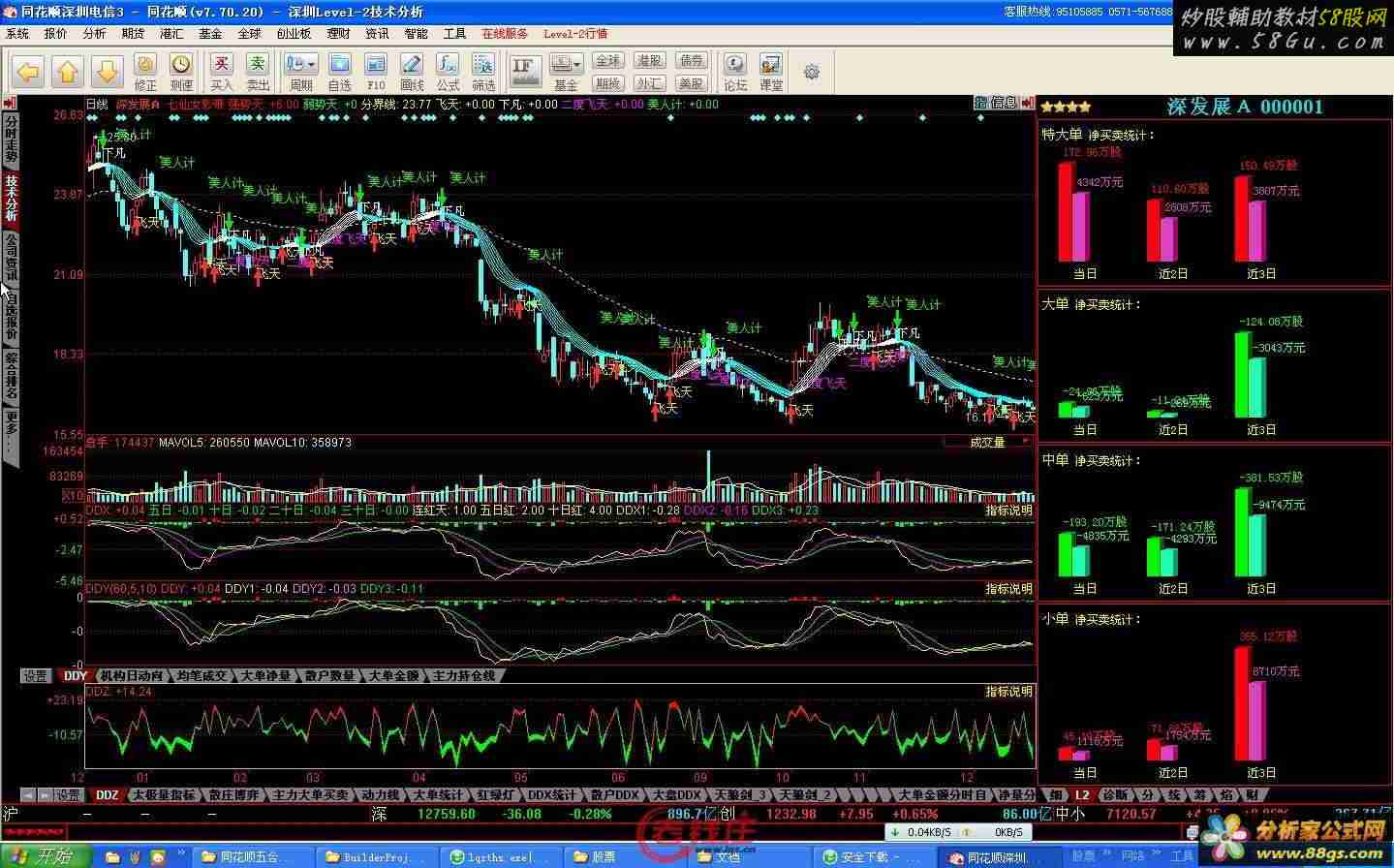This screenshot has height=868, width=1394.
Task: Open 指标说明 link in DDX panel
Action: [x=1008, y=511]
